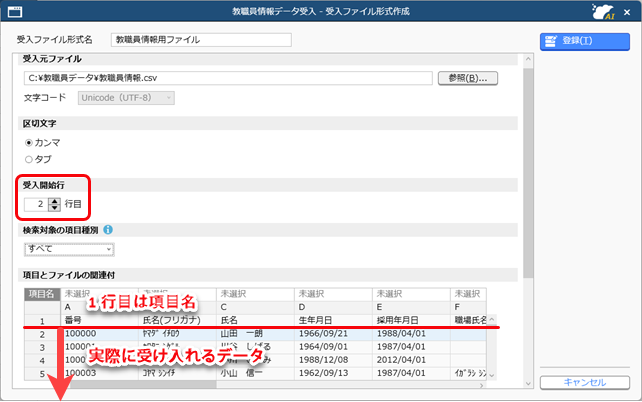The width and height of the screenshot is (642, 402).
Task: Click the source file path field
Action: (228, 78)
